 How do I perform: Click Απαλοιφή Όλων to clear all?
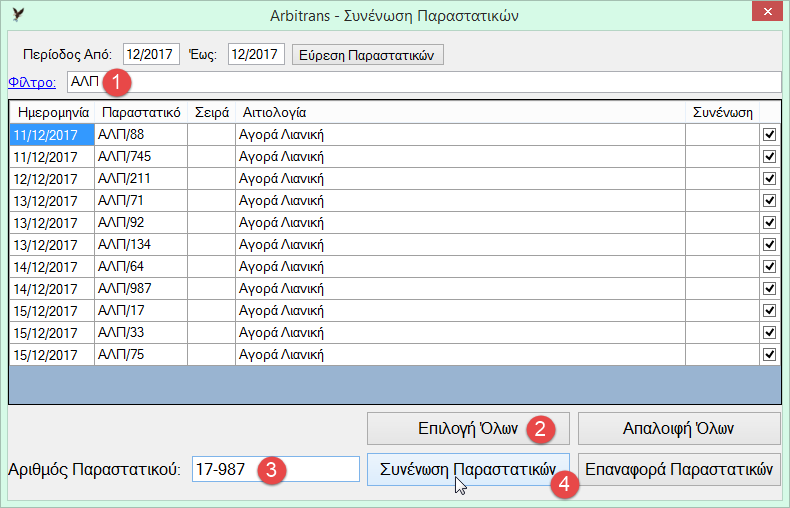click(679, 428)
